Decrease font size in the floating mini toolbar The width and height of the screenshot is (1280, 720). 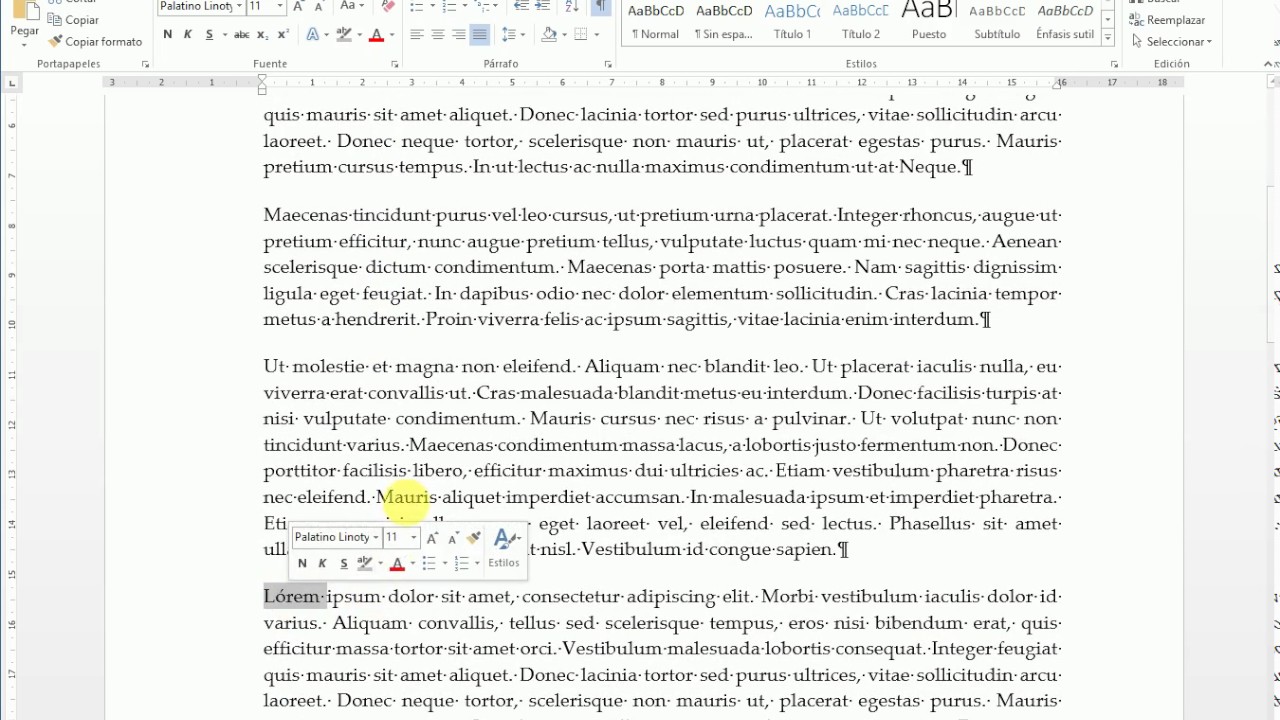453,538
